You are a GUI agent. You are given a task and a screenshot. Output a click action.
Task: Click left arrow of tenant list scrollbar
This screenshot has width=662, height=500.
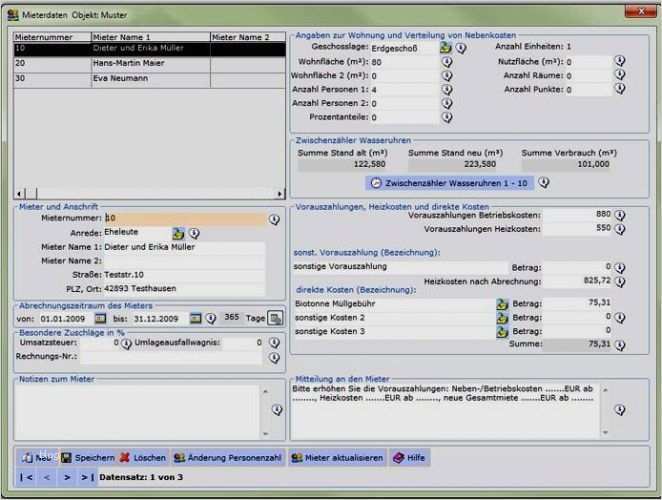(x=19, y=194)
